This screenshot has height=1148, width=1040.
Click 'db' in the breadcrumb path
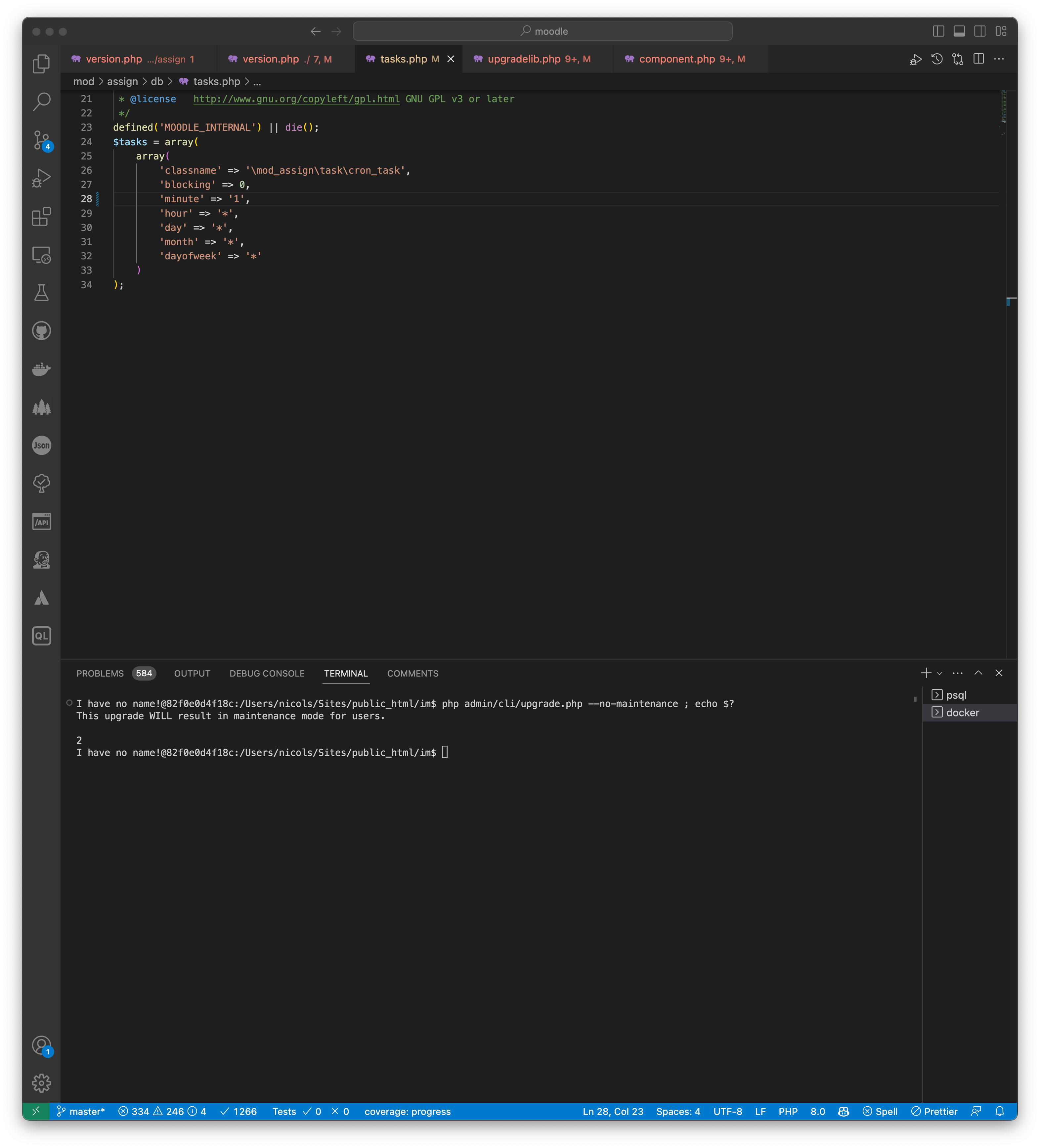click(157, 81)
